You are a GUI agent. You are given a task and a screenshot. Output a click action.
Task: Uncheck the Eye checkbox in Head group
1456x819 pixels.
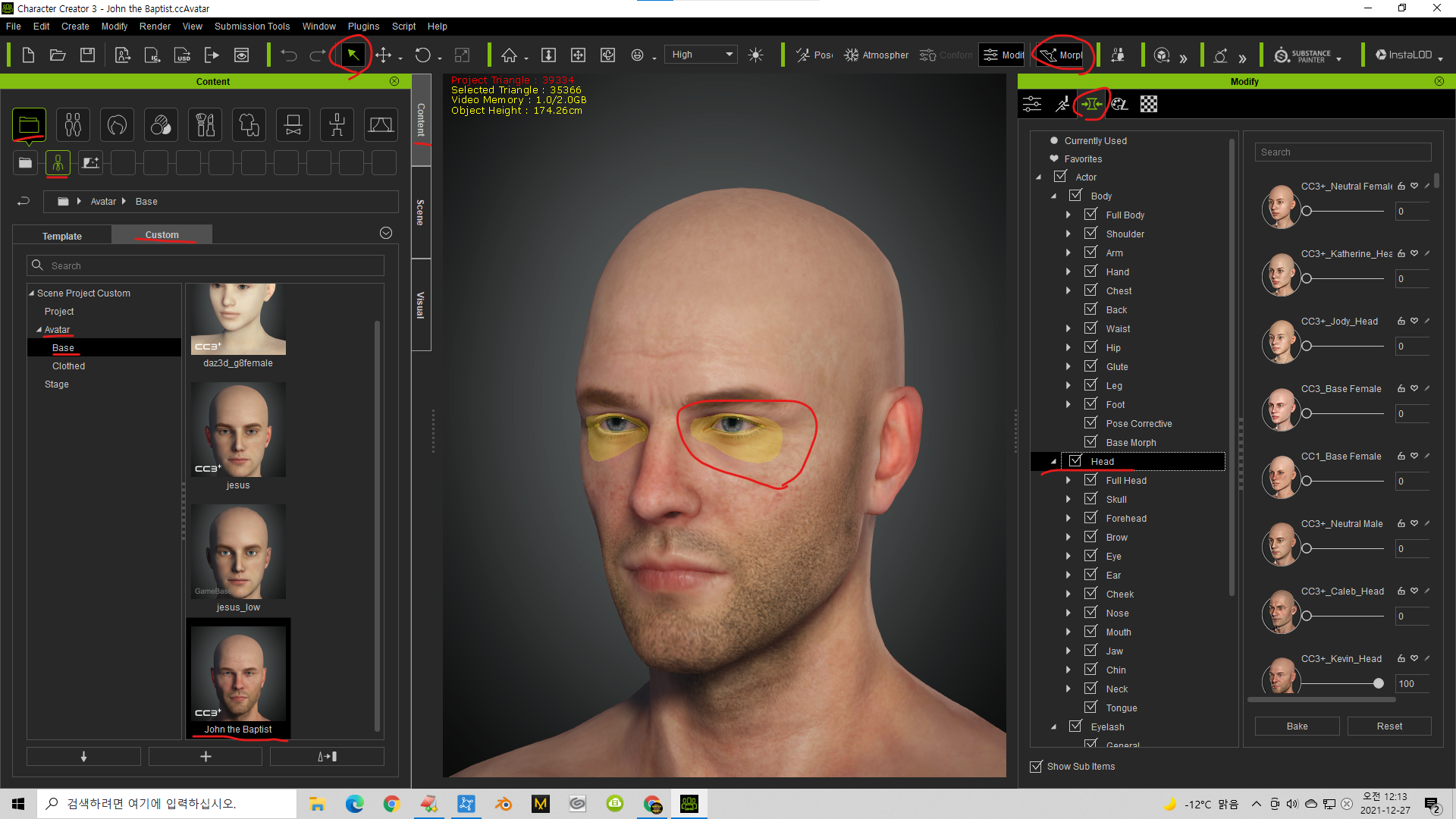pos(1090,556)
